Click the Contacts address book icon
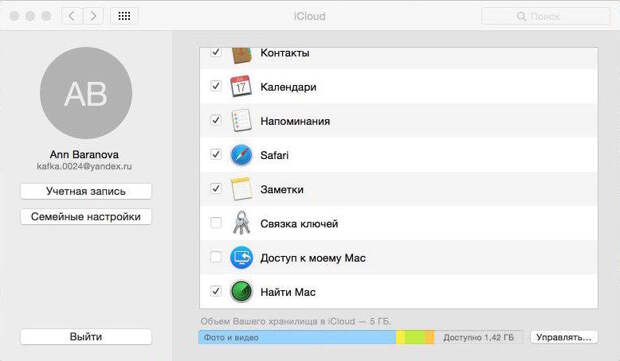The width and height of the screenshot is (620, 361). 241,55
